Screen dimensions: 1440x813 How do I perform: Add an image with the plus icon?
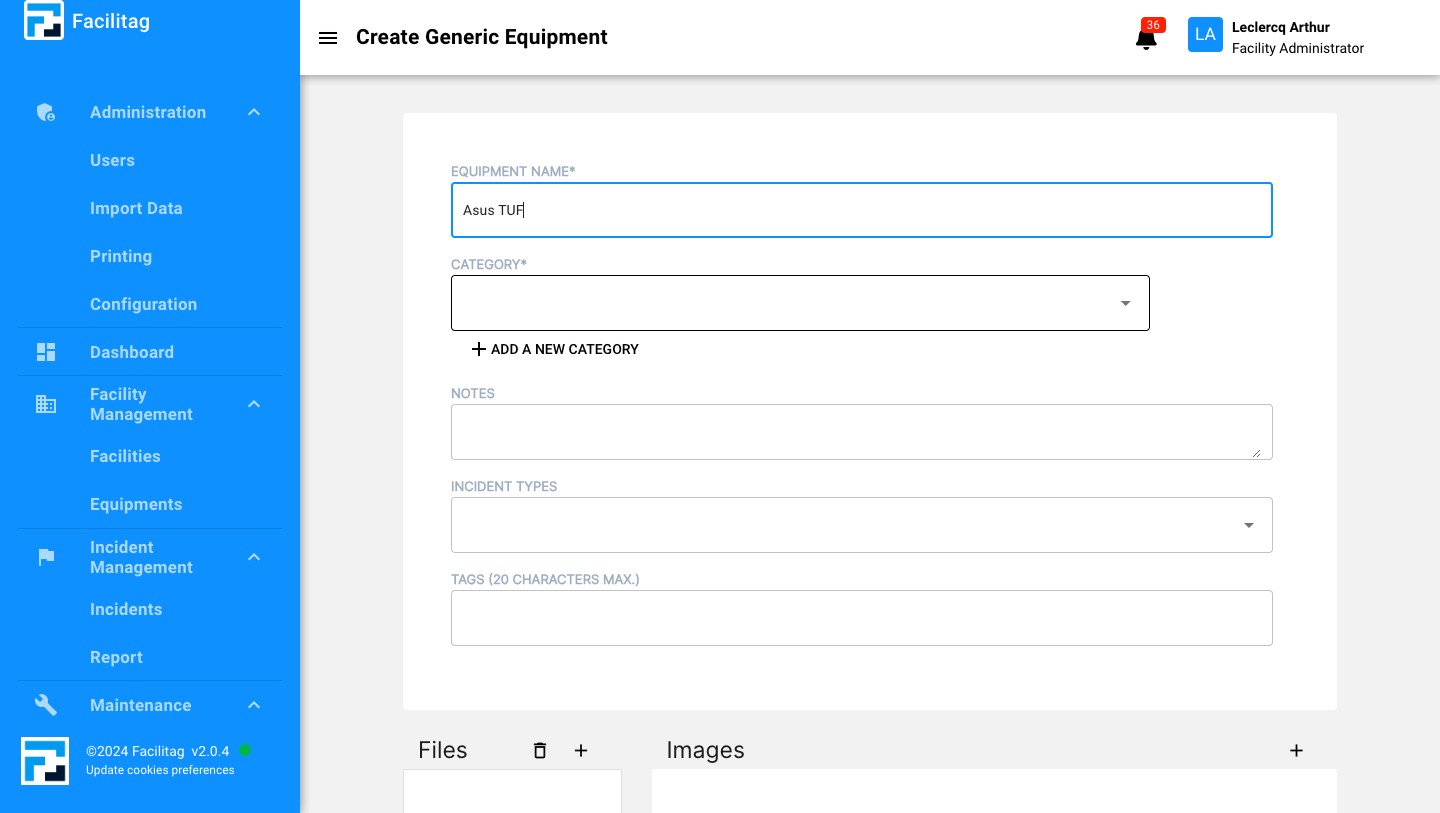pyautogui.click(x=1296, y=750)
